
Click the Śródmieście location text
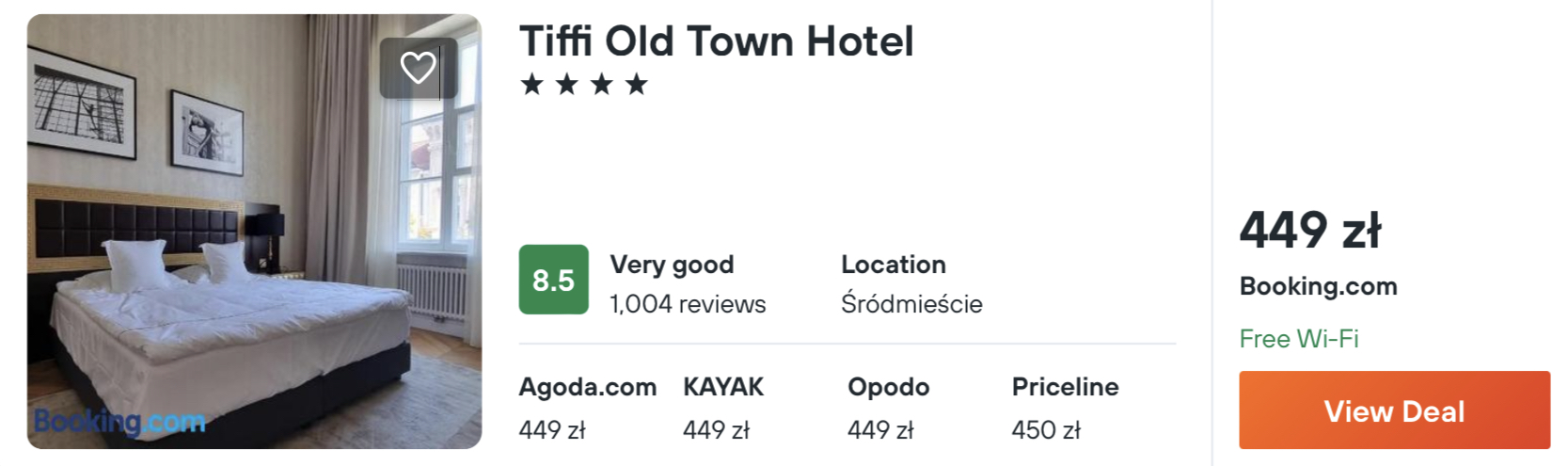coord(911,303)
